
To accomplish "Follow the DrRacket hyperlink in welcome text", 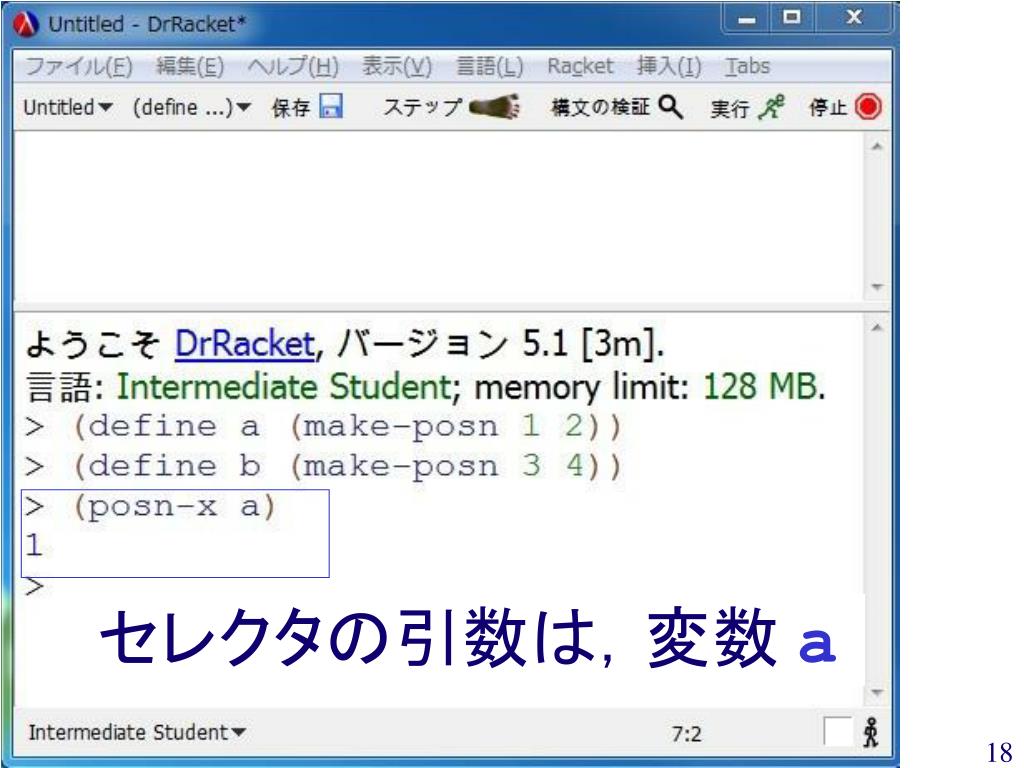I will [x=245, y=344].
